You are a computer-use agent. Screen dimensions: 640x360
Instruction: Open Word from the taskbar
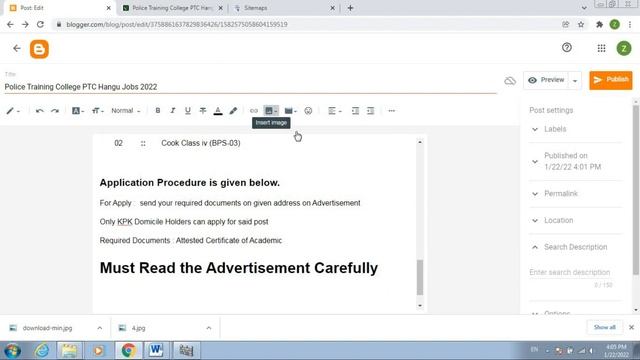click(156, 351)
